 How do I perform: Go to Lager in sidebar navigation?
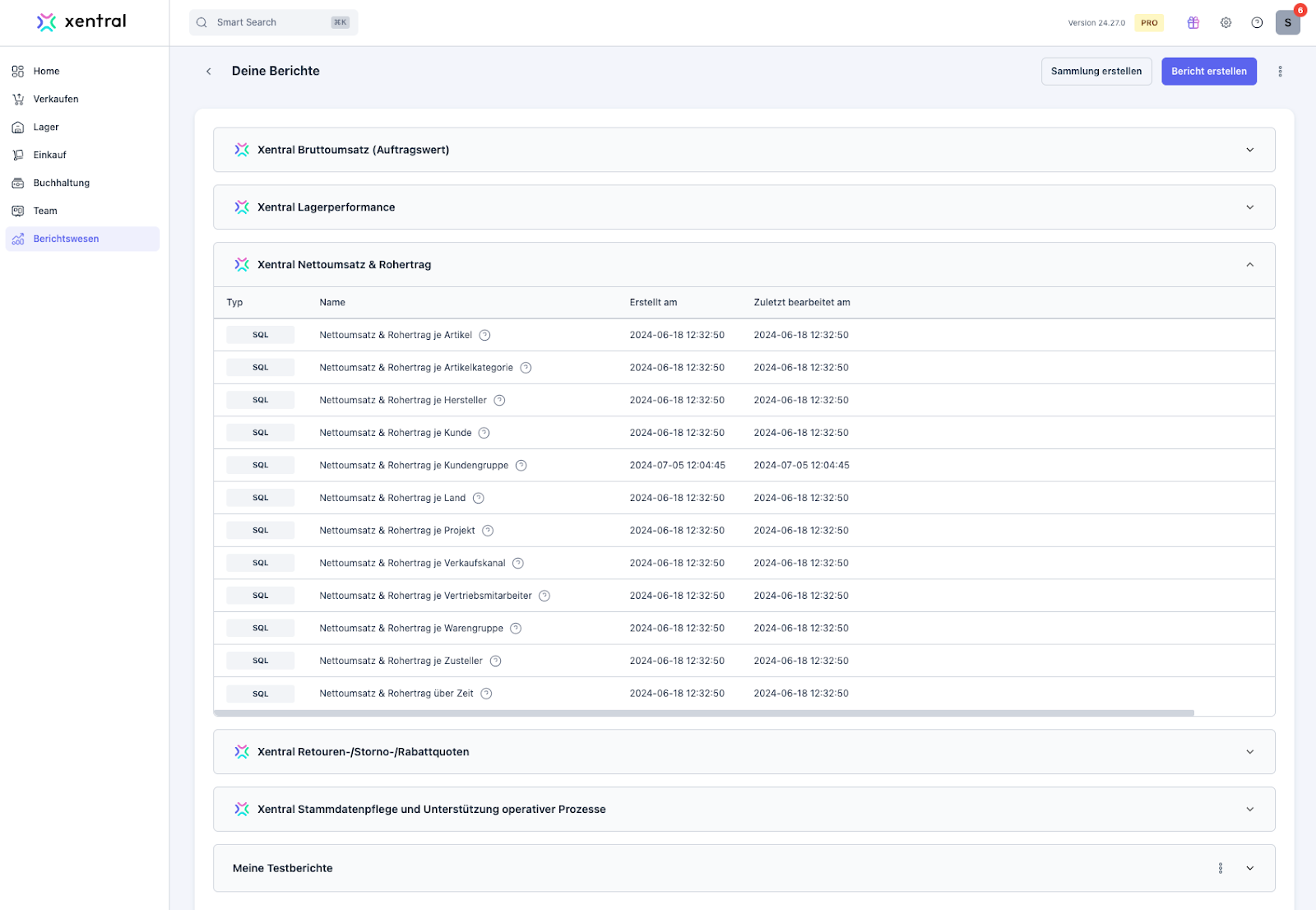(46, 127)
